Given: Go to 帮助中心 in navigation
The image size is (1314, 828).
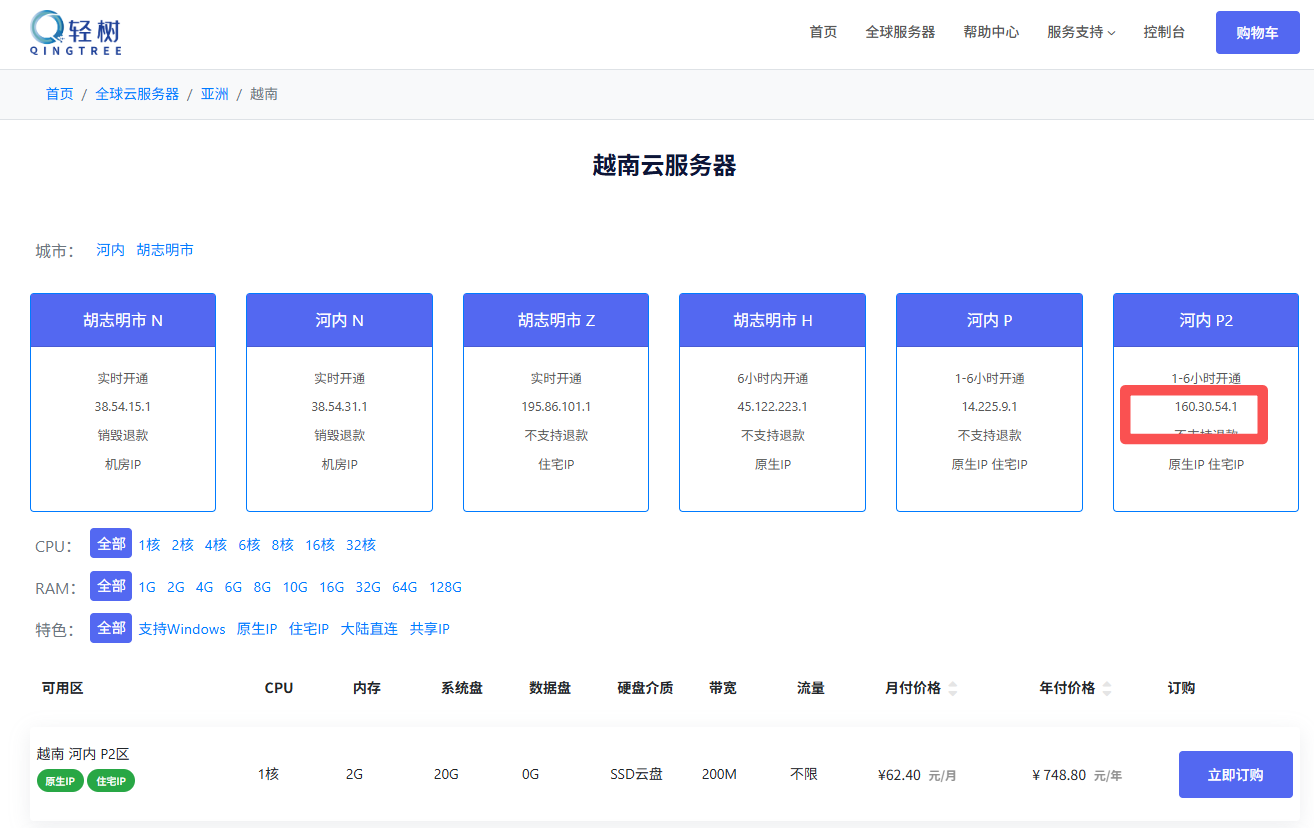Looking at the screenshot, I should (x=991, y=32).
